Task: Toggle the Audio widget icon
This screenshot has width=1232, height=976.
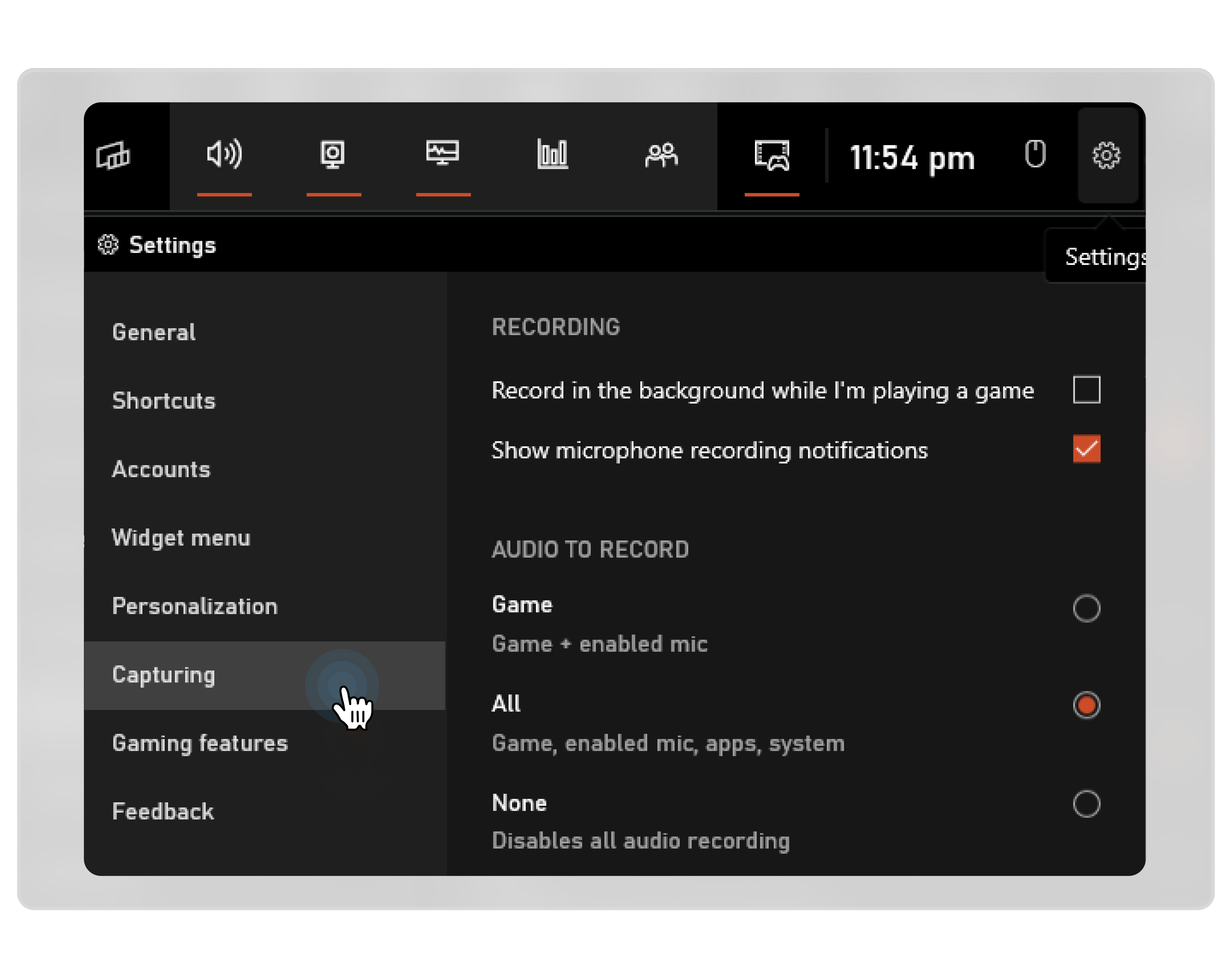Action: click(x=224, y=154)
